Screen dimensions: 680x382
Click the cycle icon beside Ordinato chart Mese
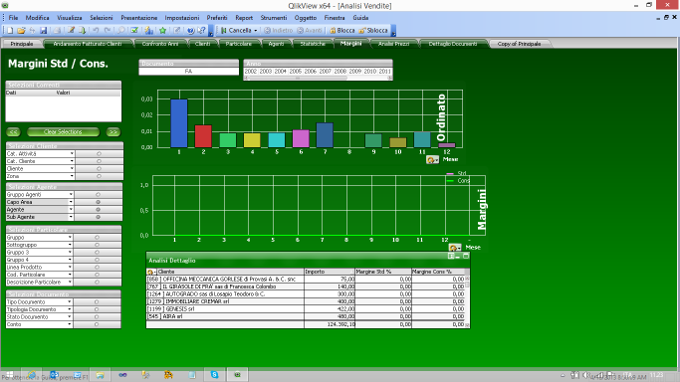(x=432, y=160)
